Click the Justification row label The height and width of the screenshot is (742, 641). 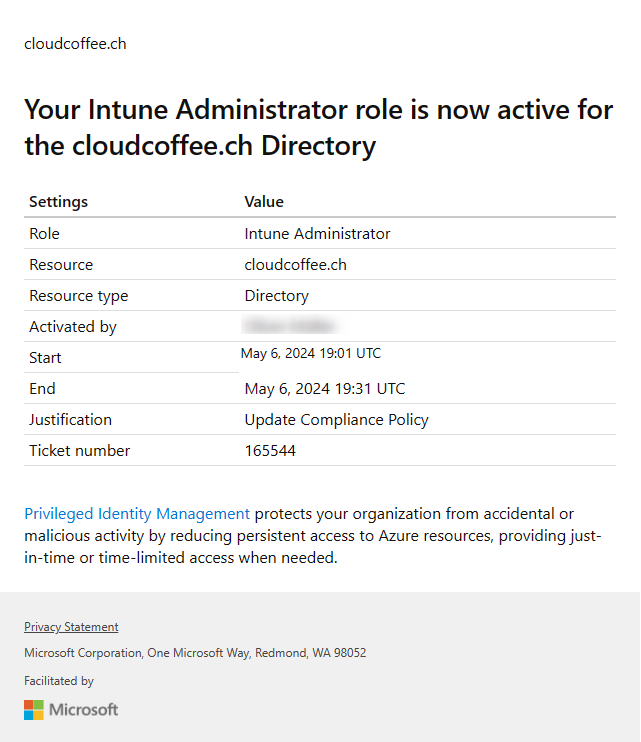tap(70, 420)
